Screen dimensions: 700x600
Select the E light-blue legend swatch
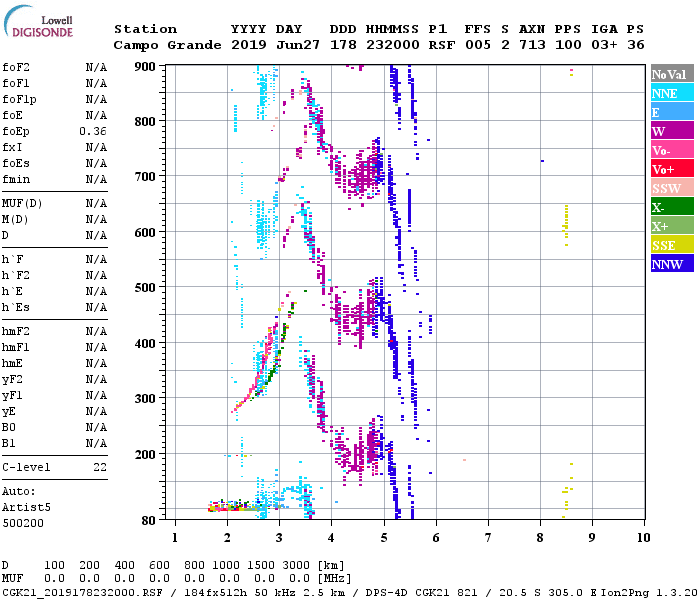[672, 112]
